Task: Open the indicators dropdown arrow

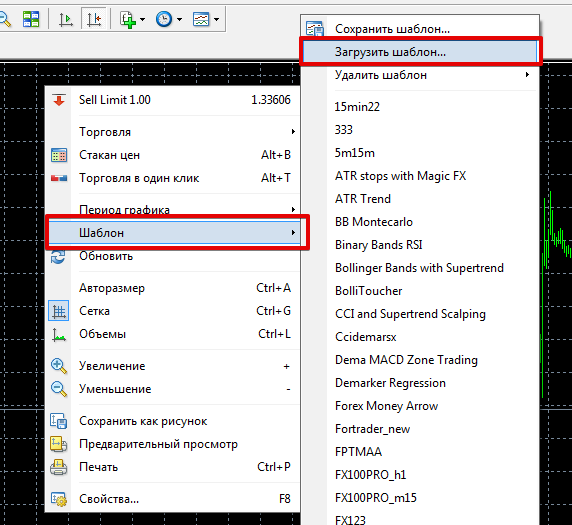Action: [x=143, y=19]
